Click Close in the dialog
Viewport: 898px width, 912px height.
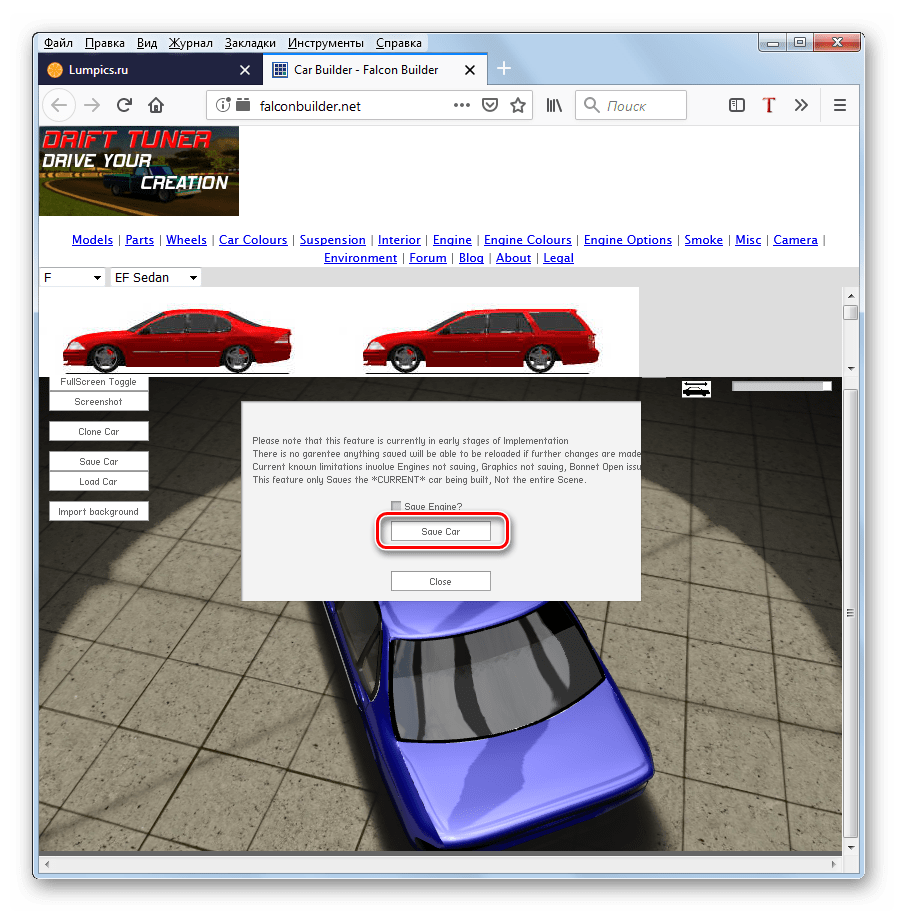(441, 581)
